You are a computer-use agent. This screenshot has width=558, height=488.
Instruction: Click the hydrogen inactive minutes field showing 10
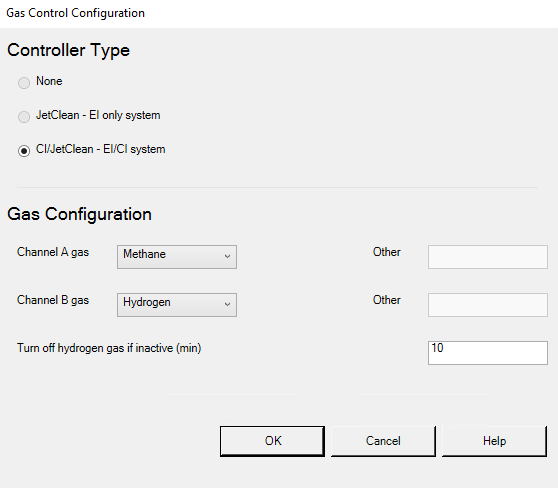pyautogui.click(x=488, y=353)
